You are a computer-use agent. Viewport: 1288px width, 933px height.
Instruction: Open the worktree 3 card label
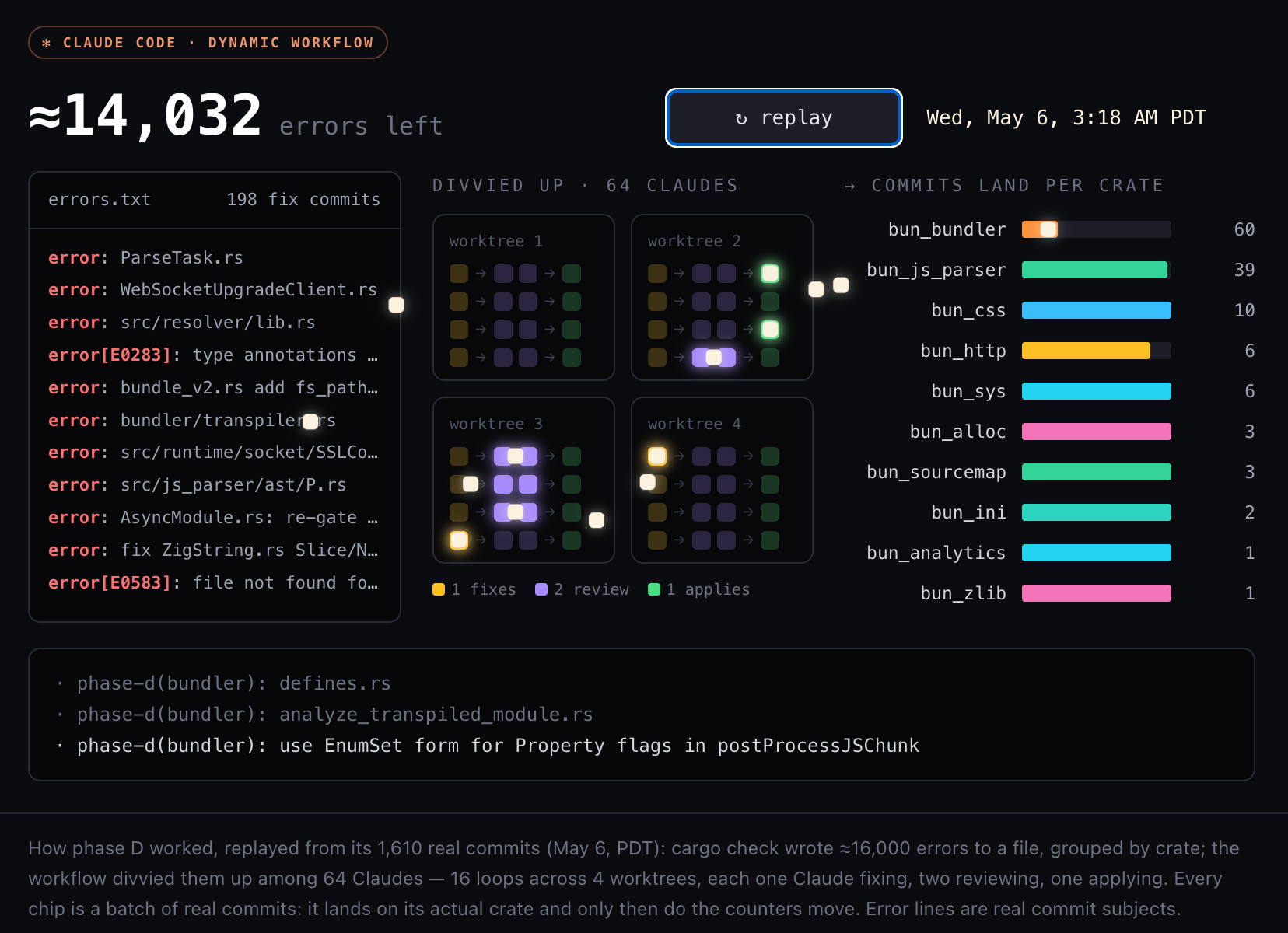(x=495, y=425)
